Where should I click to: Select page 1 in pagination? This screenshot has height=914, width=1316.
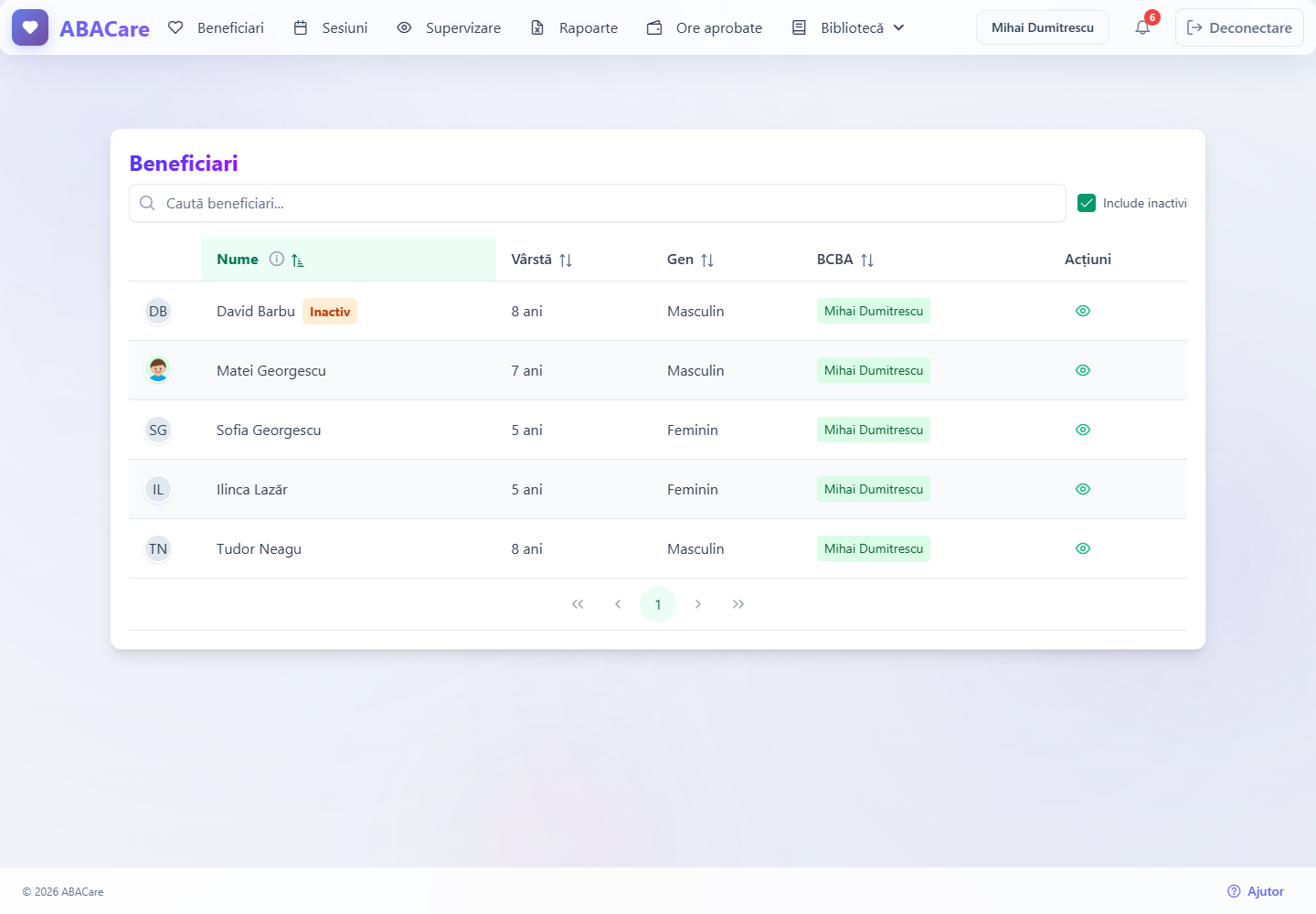pyautogui.click(x=658, y=604)
